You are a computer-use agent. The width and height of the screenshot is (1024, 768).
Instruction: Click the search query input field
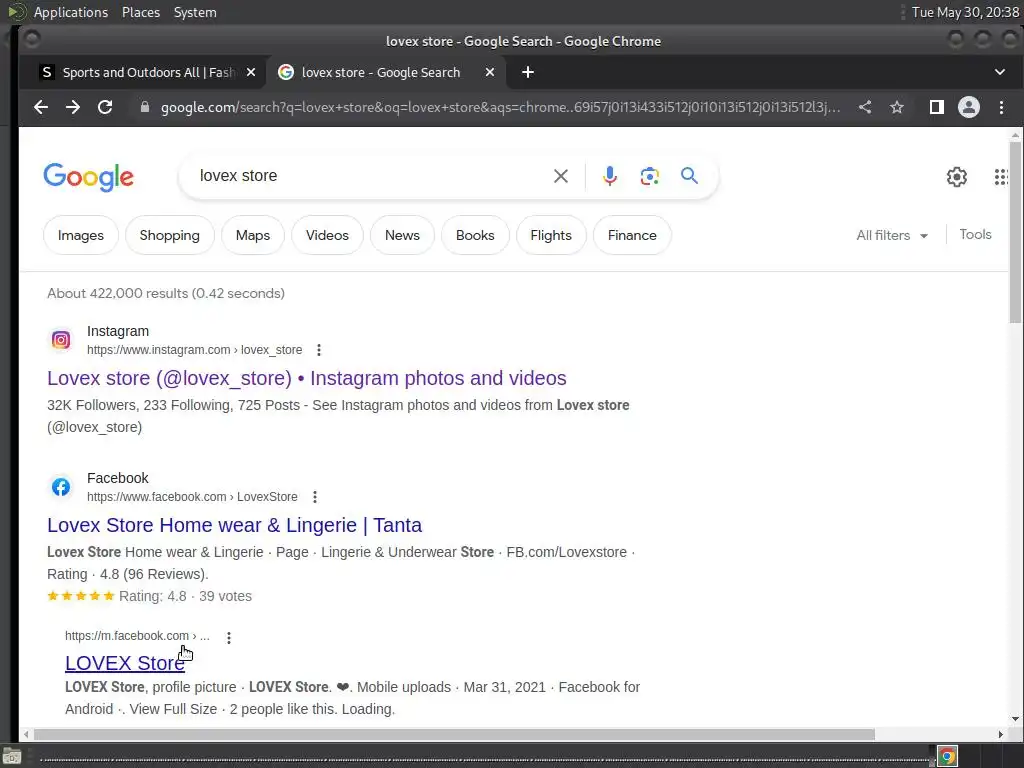coord(372,176)
